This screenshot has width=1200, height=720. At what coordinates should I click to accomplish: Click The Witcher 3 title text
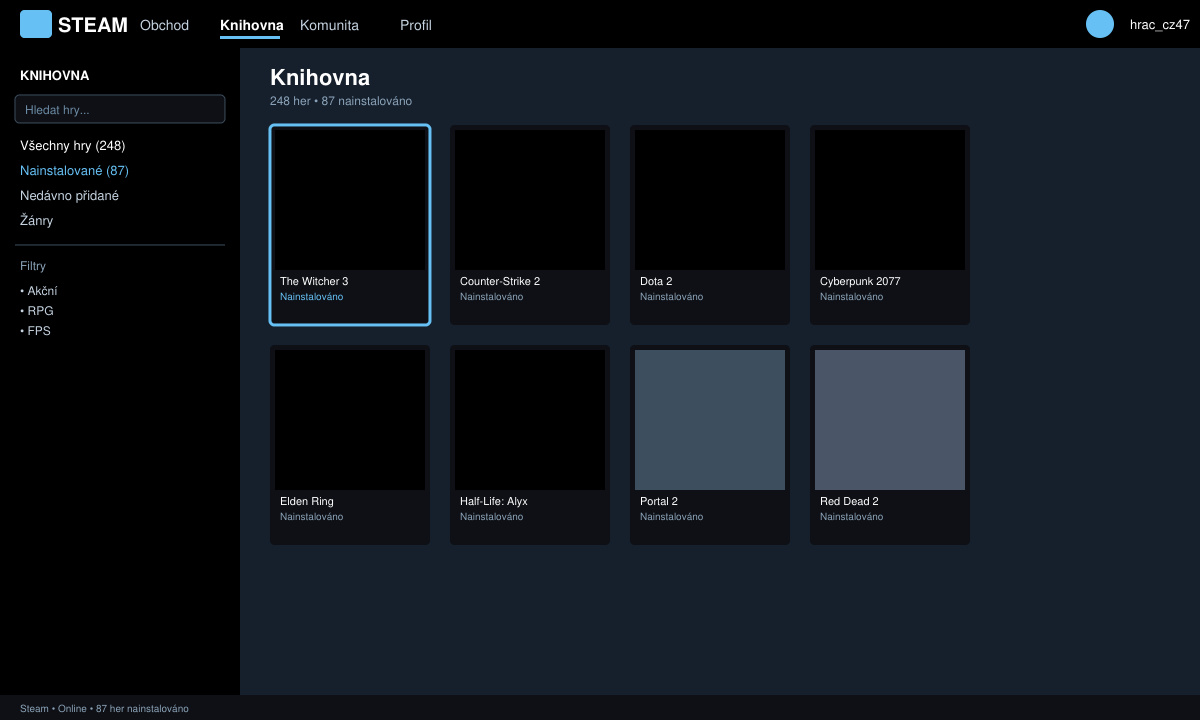click(314, 282)
